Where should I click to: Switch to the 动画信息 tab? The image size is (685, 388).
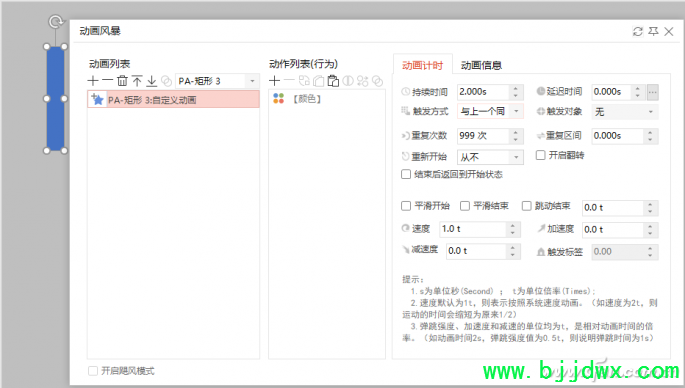pyautogui.click(x=481, y=66)
